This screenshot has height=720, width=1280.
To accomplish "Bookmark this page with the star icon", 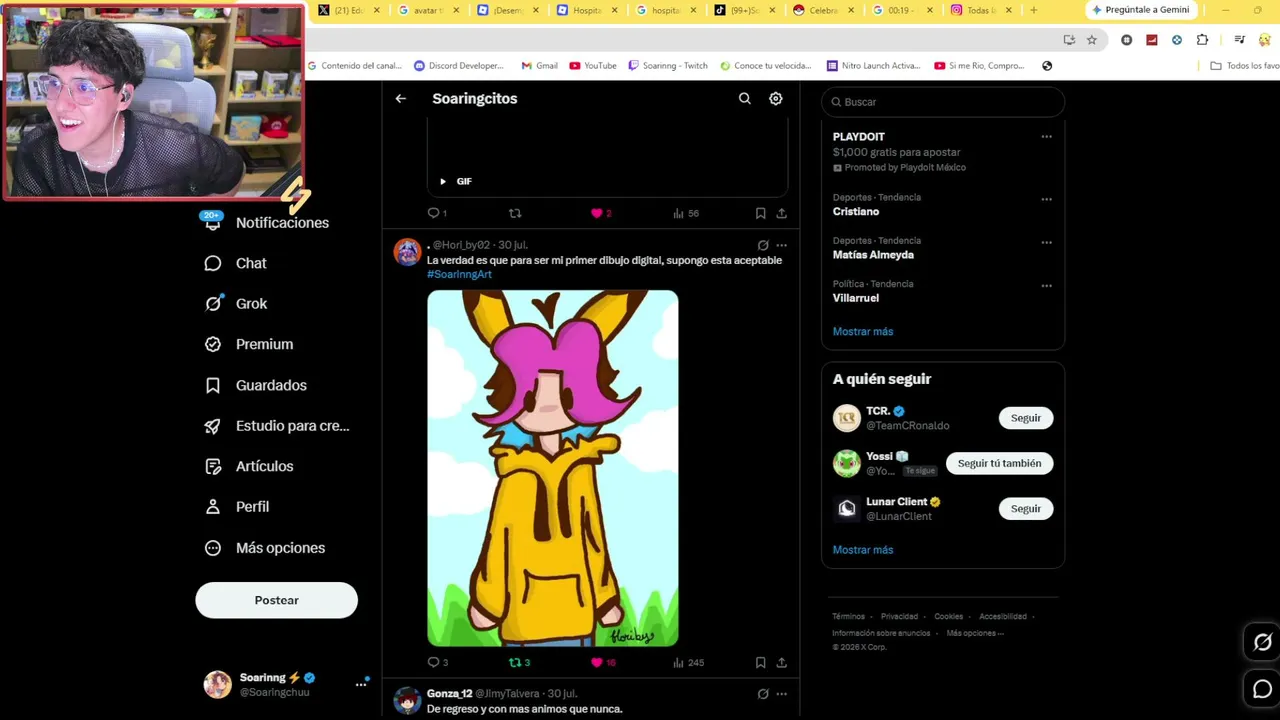I will [1092, 40].
